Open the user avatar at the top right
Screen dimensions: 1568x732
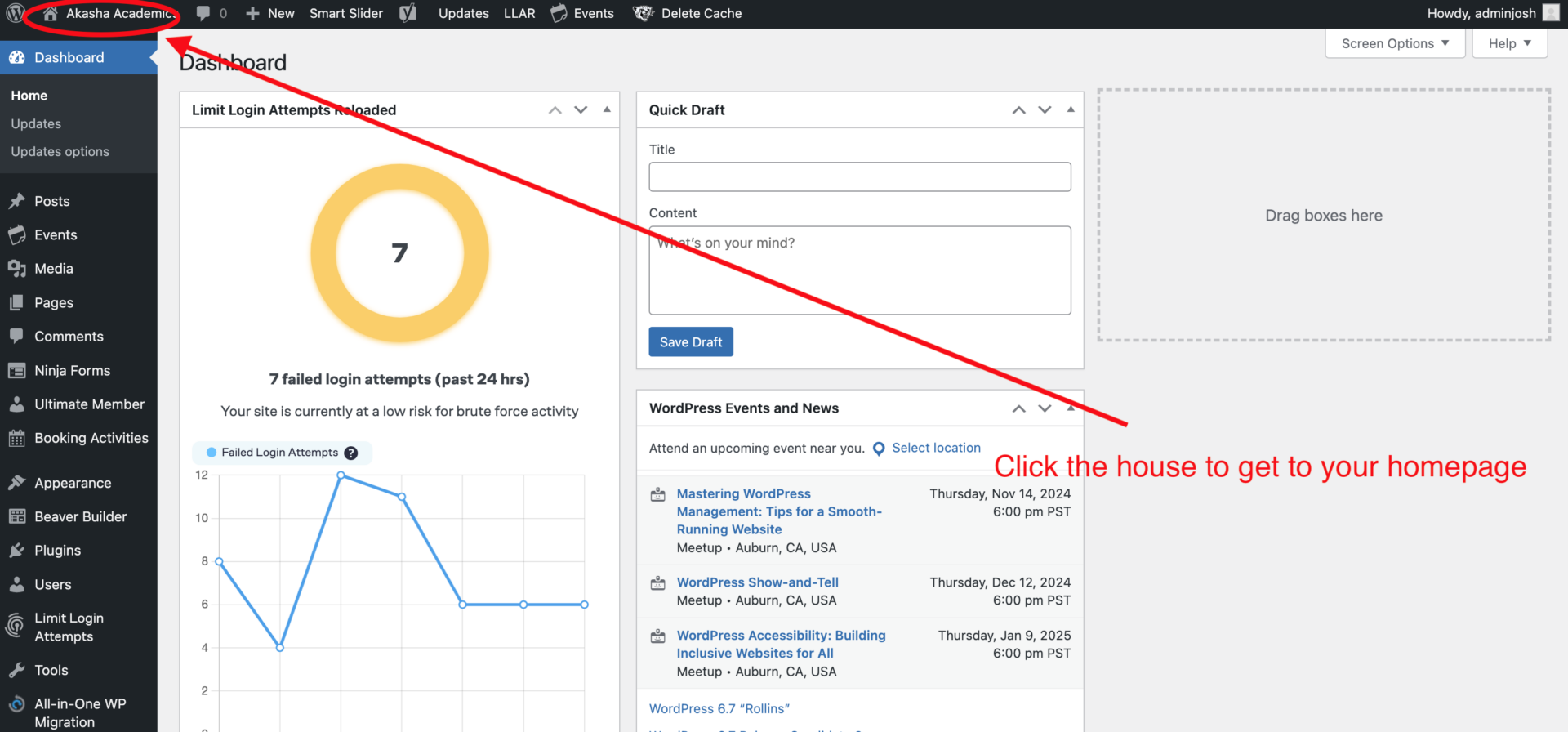click(1551, 13)
